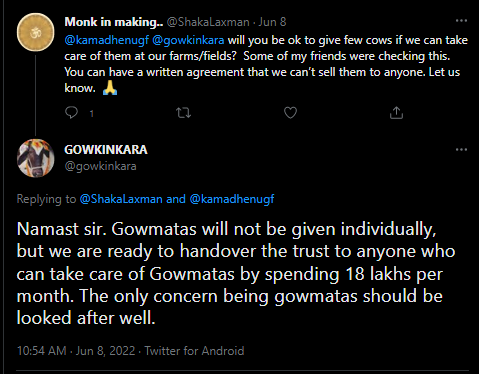Open more options for GOWKINKARA tweet

(461, 149)
